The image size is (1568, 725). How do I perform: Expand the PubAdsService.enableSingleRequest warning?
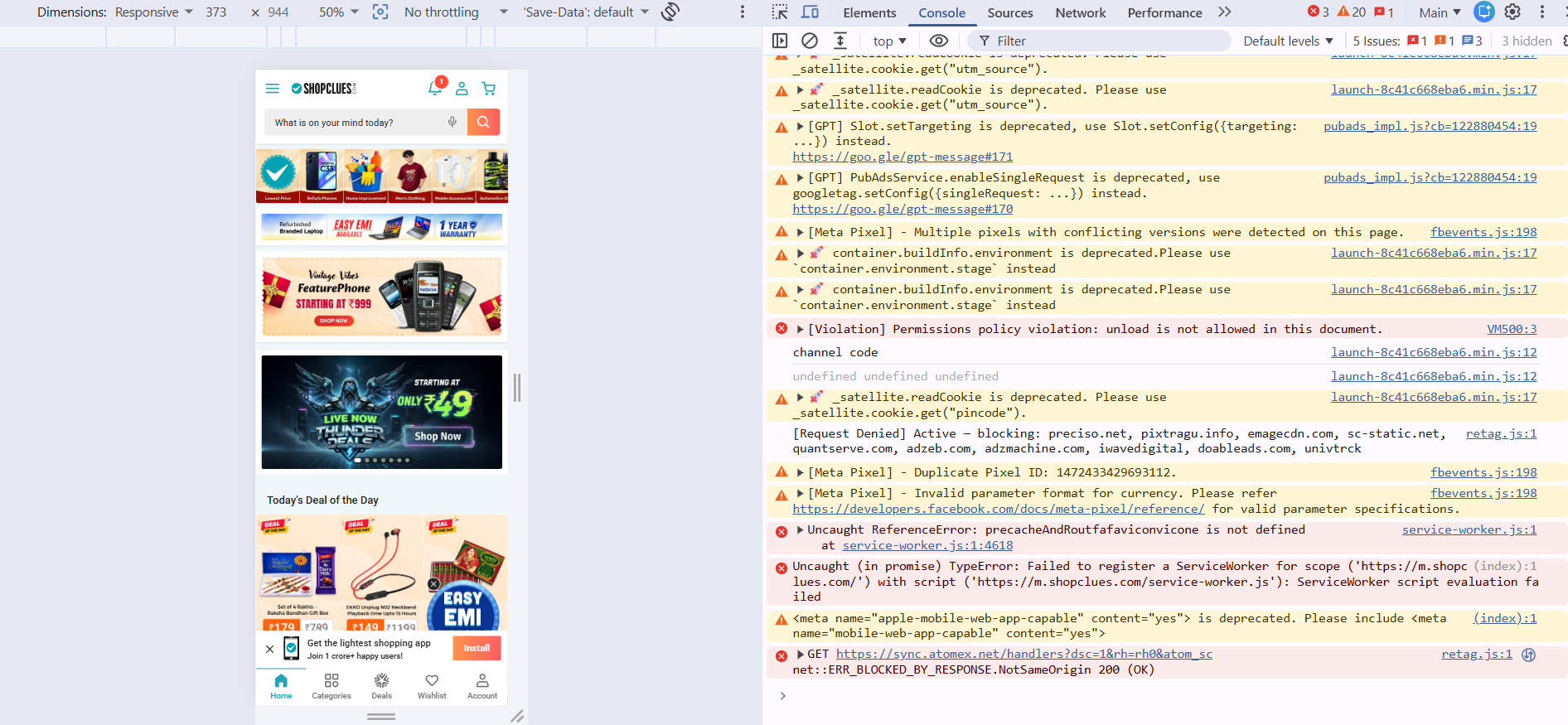pyautogui.click(x=800, y=177)
